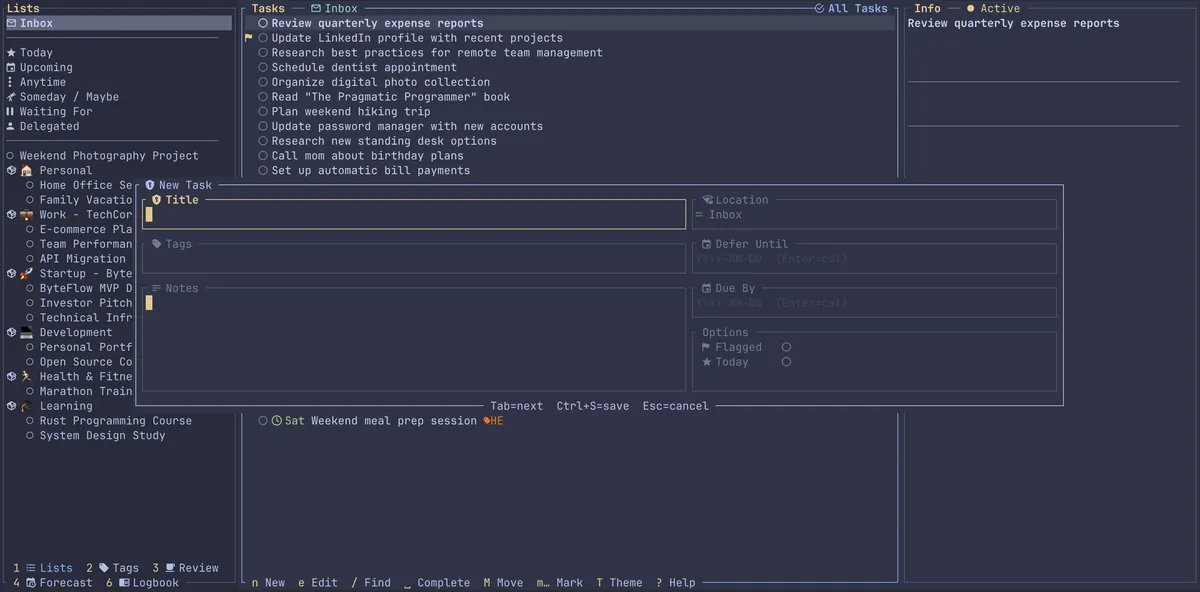Viewport: 1200px width, 592px height.
Task: Click the house icon beside Personal
Action: click(26, 171)
